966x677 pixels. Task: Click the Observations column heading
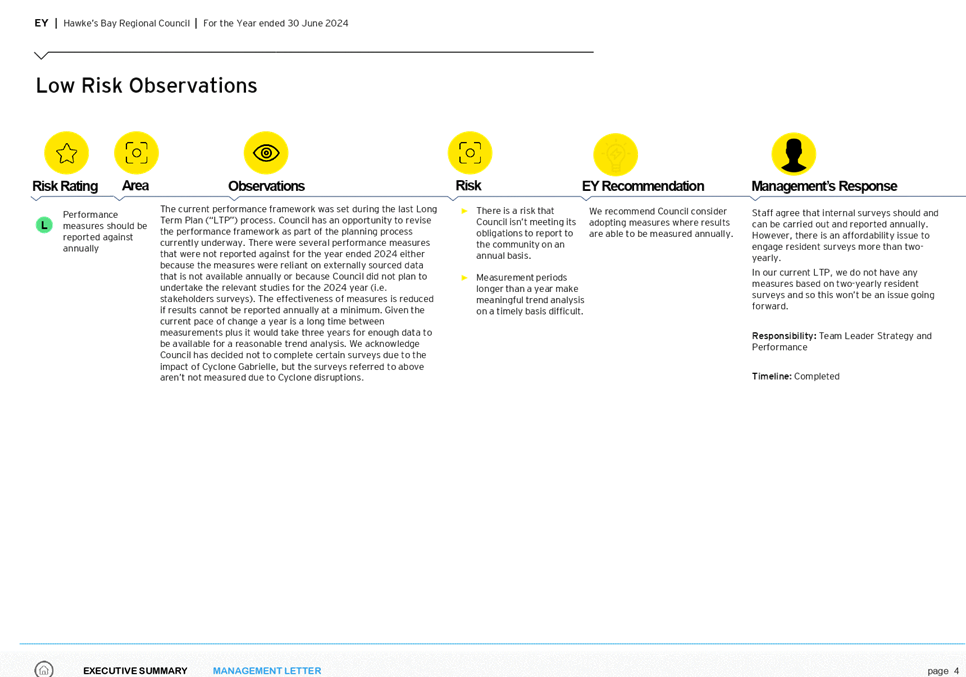tap(266, 186)
